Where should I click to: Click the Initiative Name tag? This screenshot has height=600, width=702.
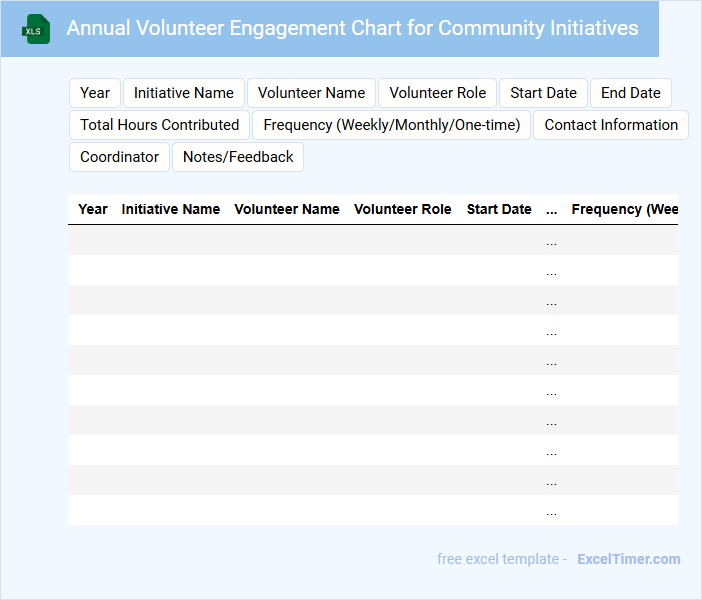coord(184,93)
